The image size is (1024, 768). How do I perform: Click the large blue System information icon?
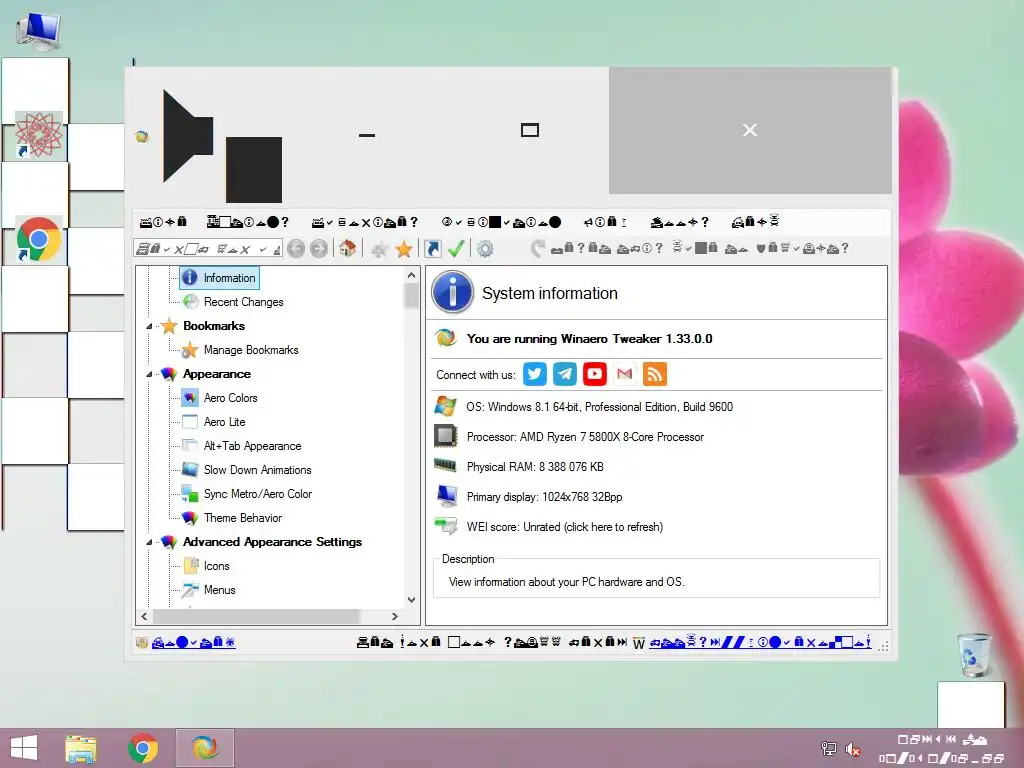[x=452, y=292]
